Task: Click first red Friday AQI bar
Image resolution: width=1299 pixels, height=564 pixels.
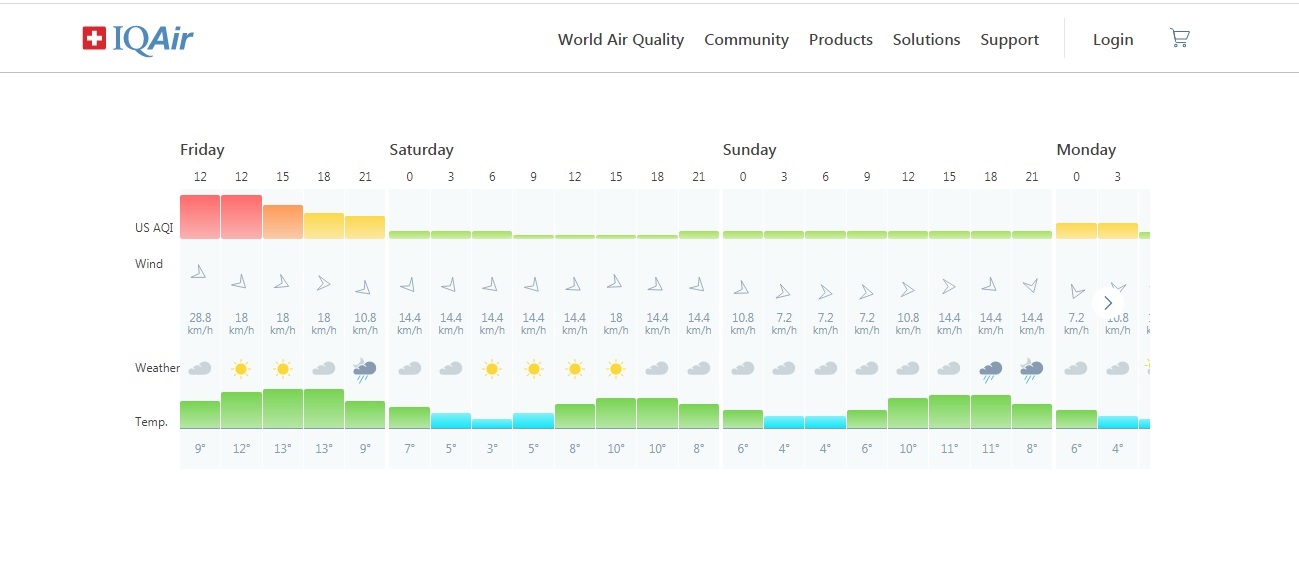Action: click(200, 217)
